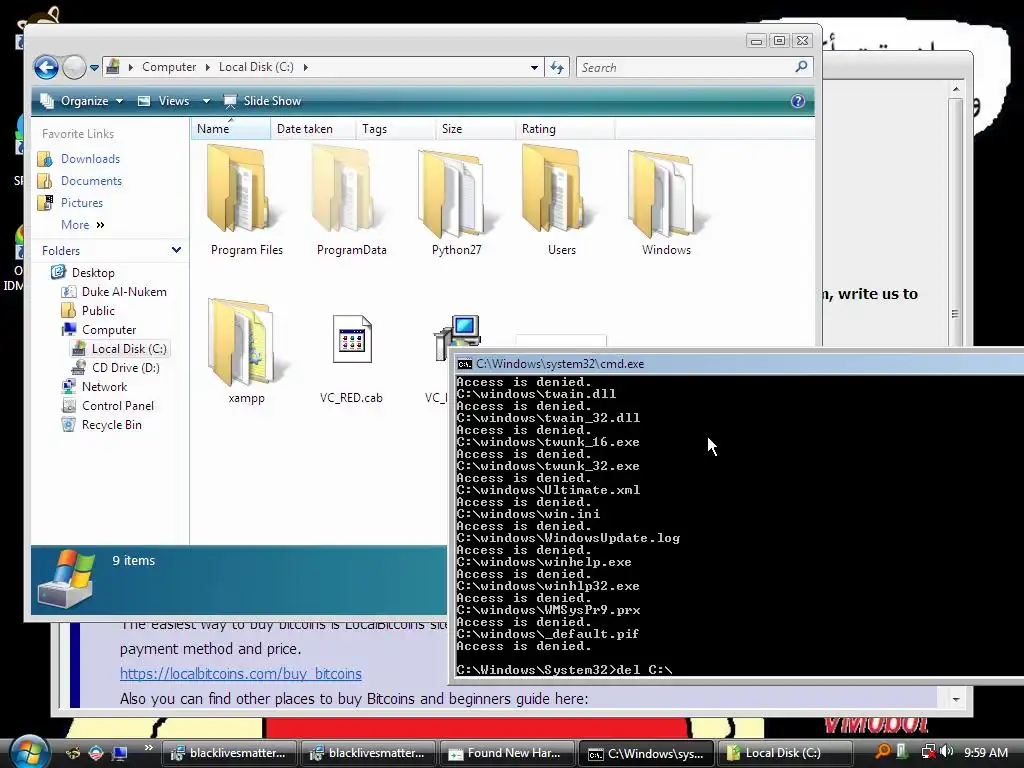
Task: Collapse the Folders pane chevron
Action: click(x=176, y=250)
